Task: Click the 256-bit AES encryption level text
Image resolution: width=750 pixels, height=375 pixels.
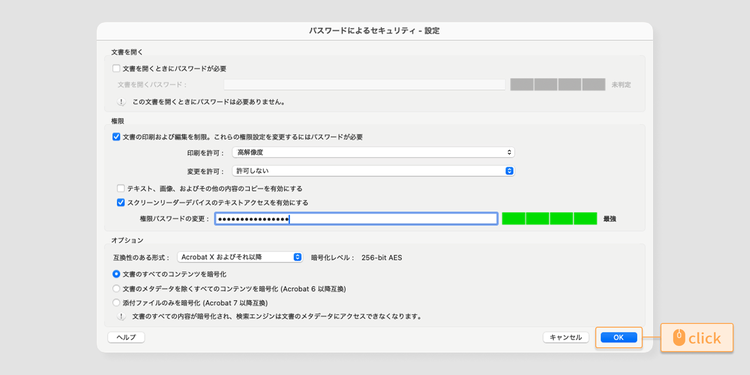Action: 382,257
